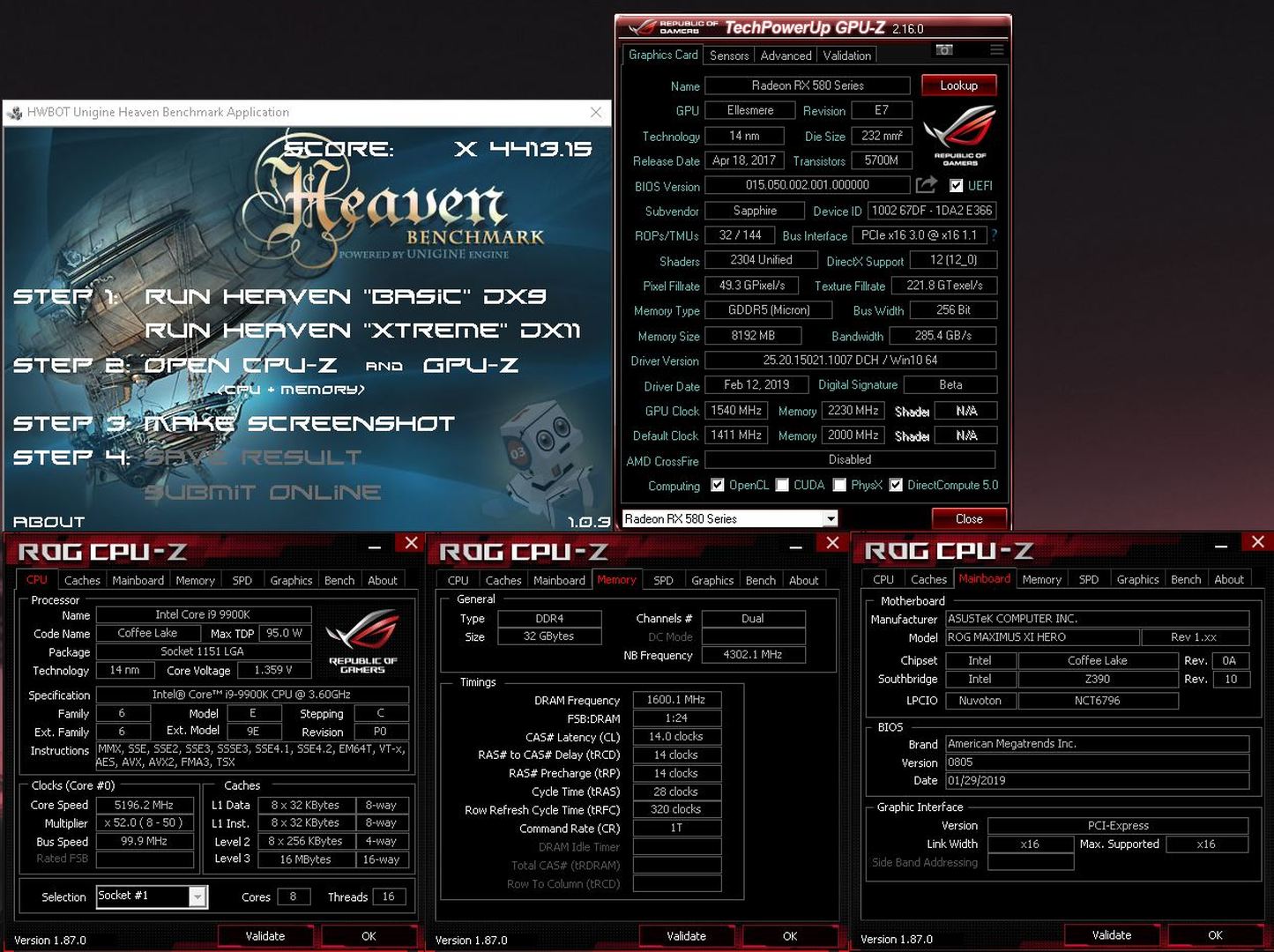Click Validate in the middle CPU-Z window
The height and width of the screenshot is (952, 1274).
(x=686, y=936)
